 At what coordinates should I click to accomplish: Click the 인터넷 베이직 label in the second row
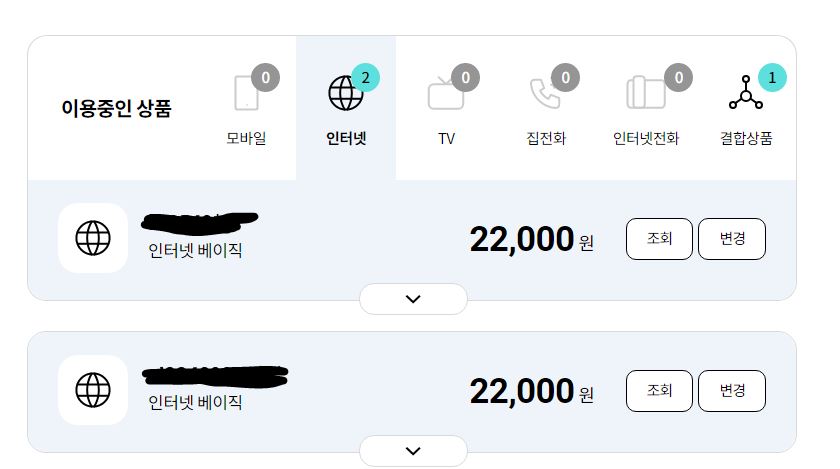point(196,404)
